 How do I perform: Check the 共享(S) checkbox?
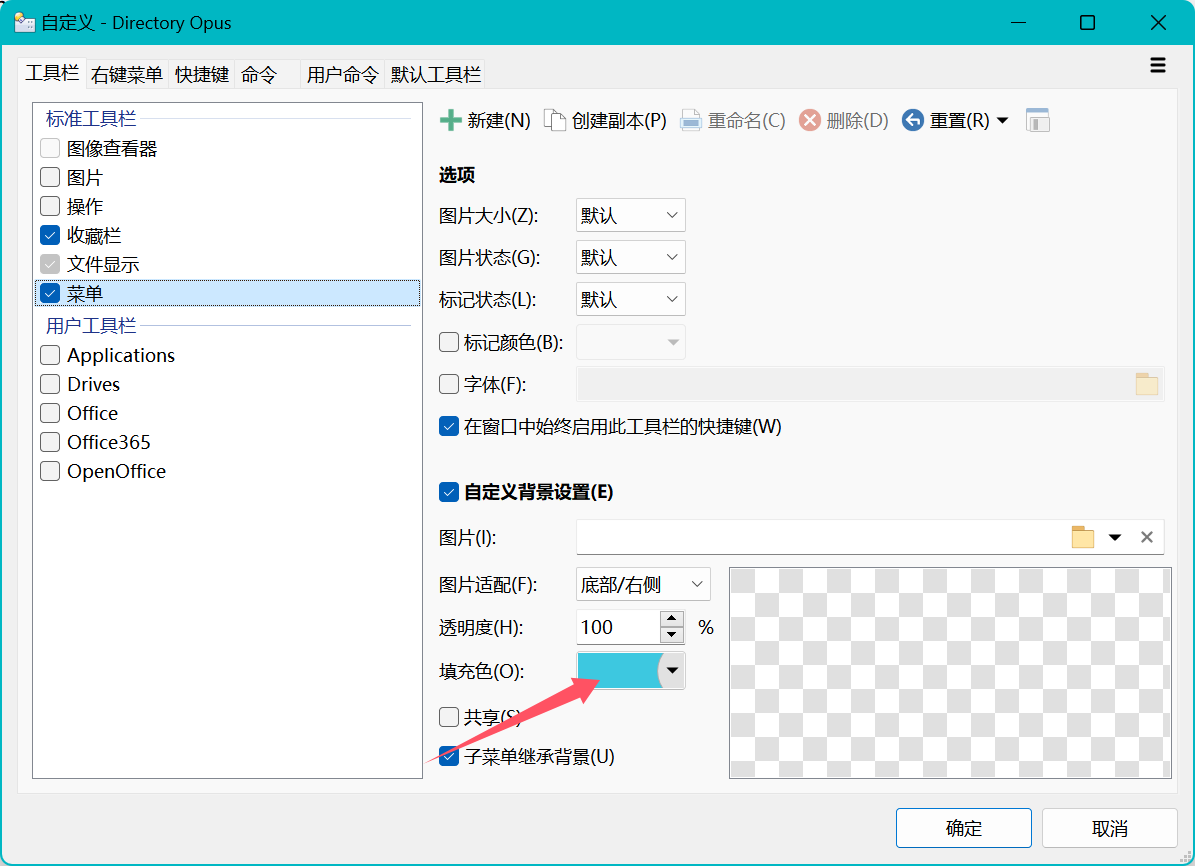449,717
